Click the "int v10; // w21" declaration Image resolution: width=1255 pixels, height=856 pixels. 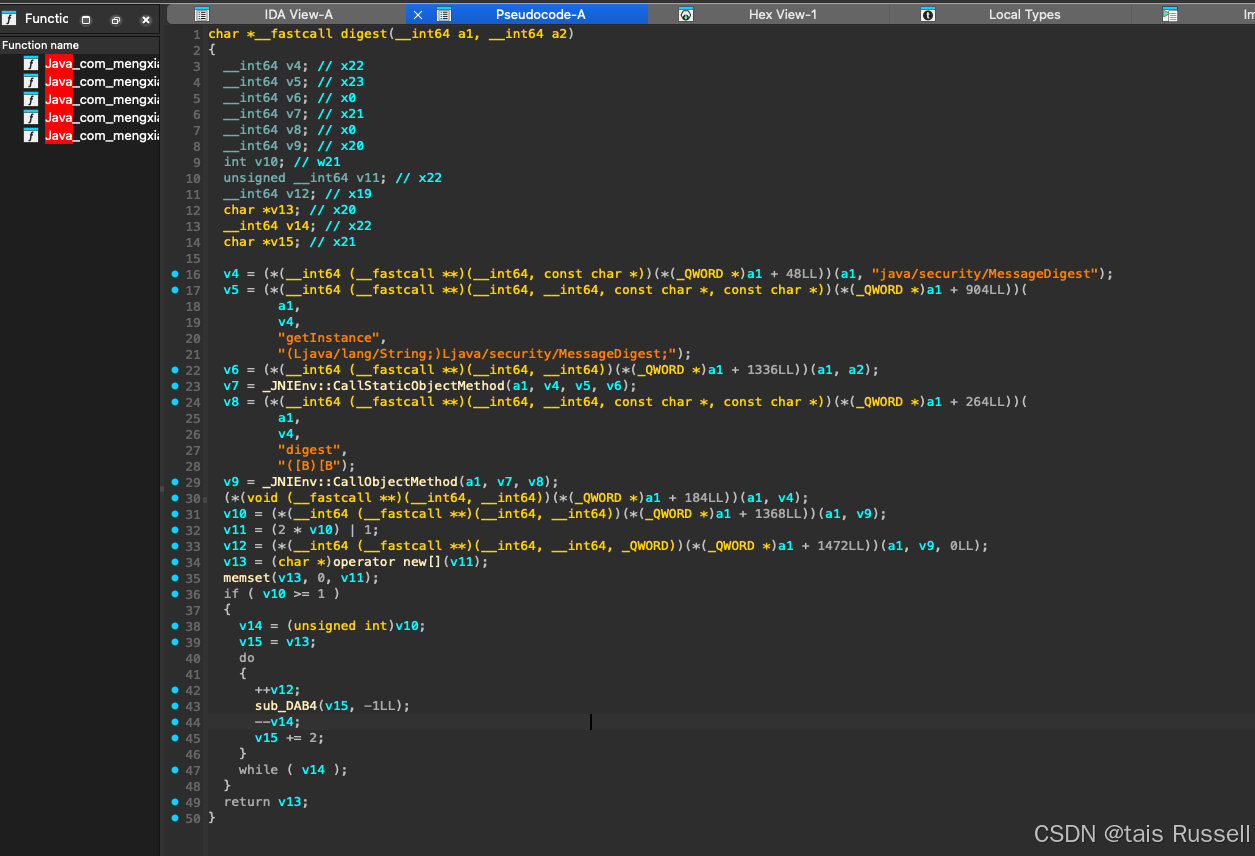click(x=282, y=162)
